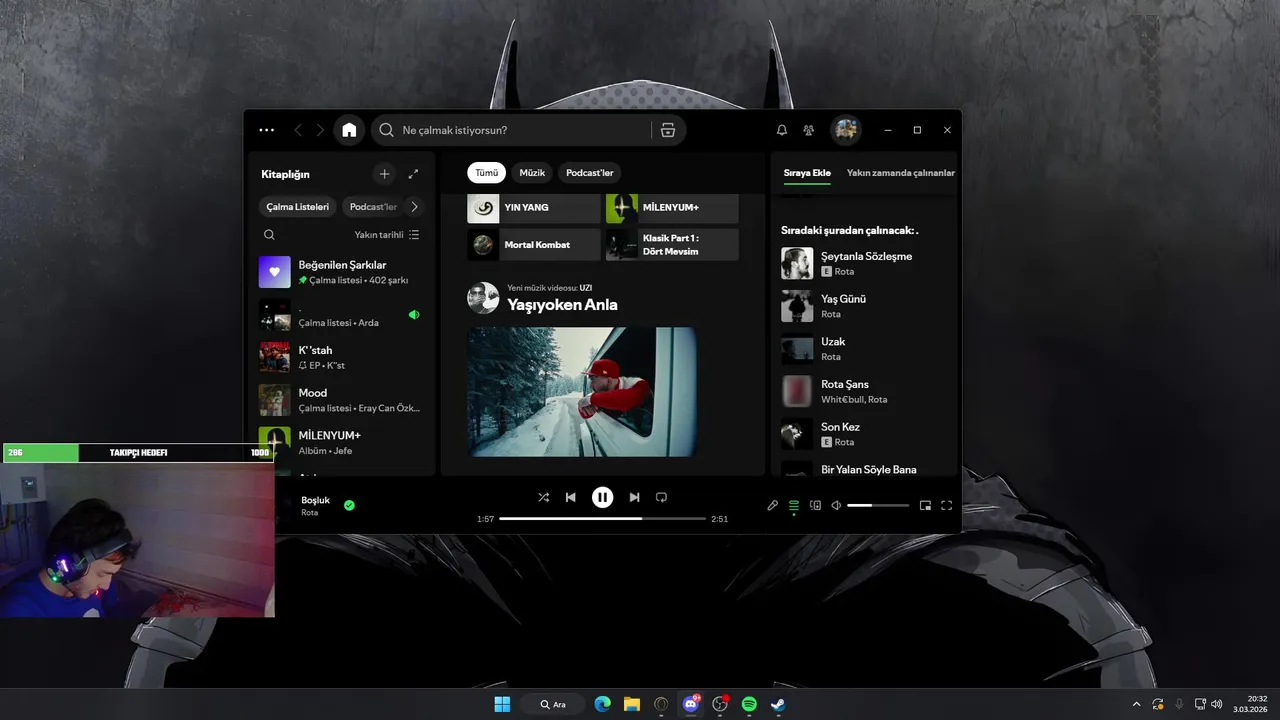Open Mortal Kombat shortcut card
Screen dimensions: 1280x720
[x=534, y=245]
